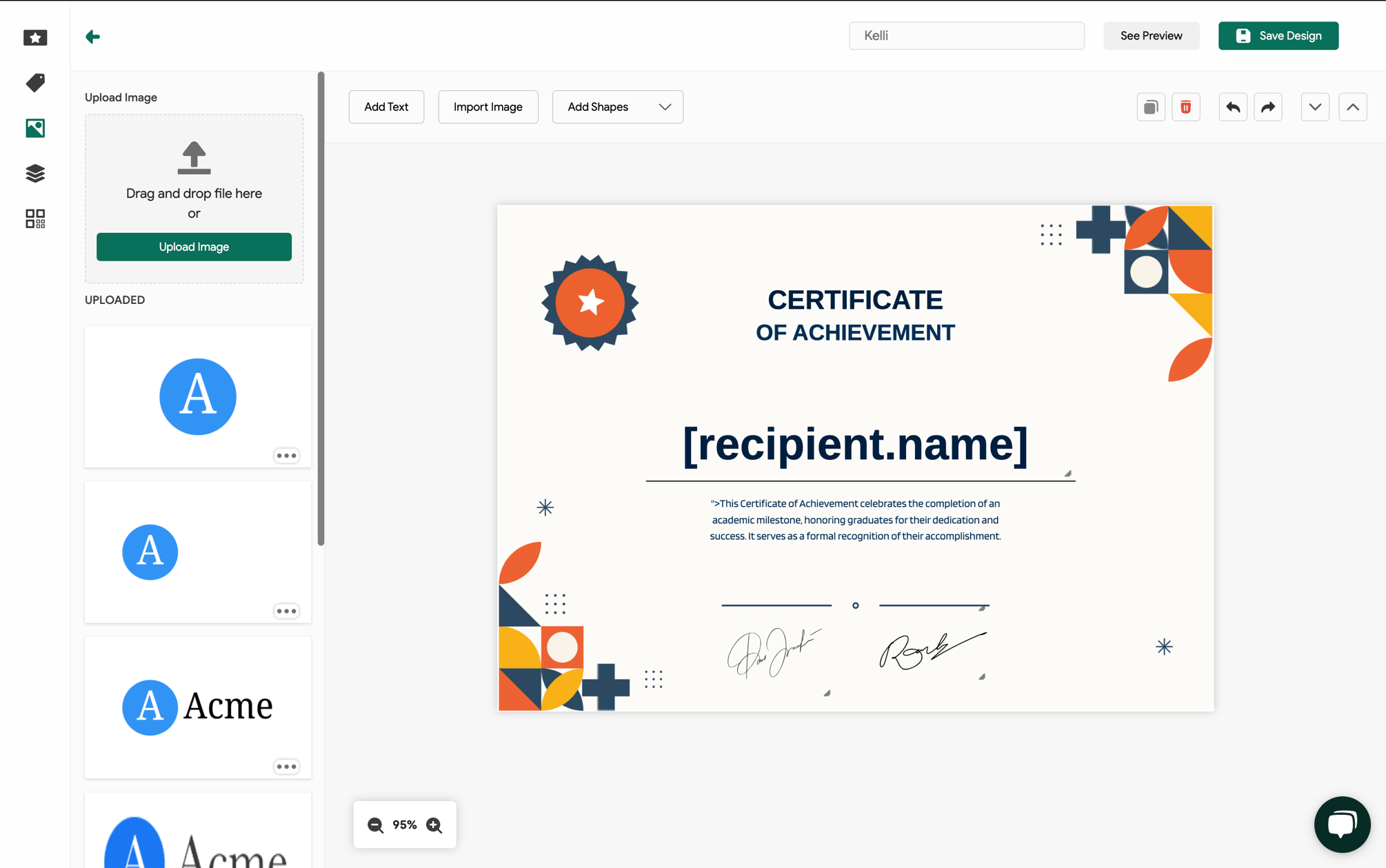Viewport: 1386px width, 868px height.
Task: Select the orange star badge on certificate
Action: (590, 303)
